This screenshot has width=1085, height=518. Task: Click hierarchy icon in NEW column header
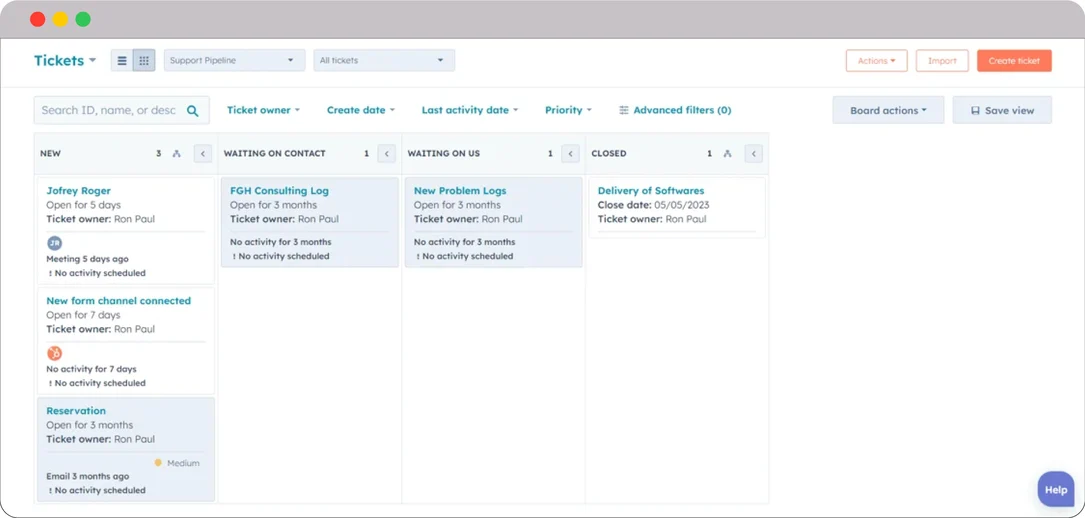point(176,154)
